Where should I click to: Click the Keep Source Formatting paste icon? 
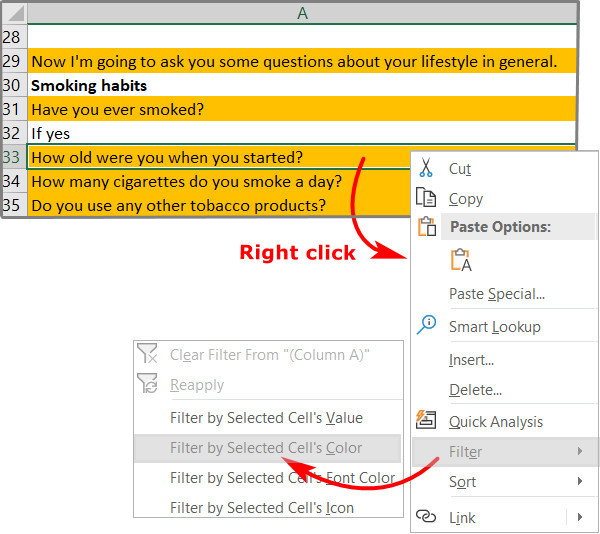point(461,260)
